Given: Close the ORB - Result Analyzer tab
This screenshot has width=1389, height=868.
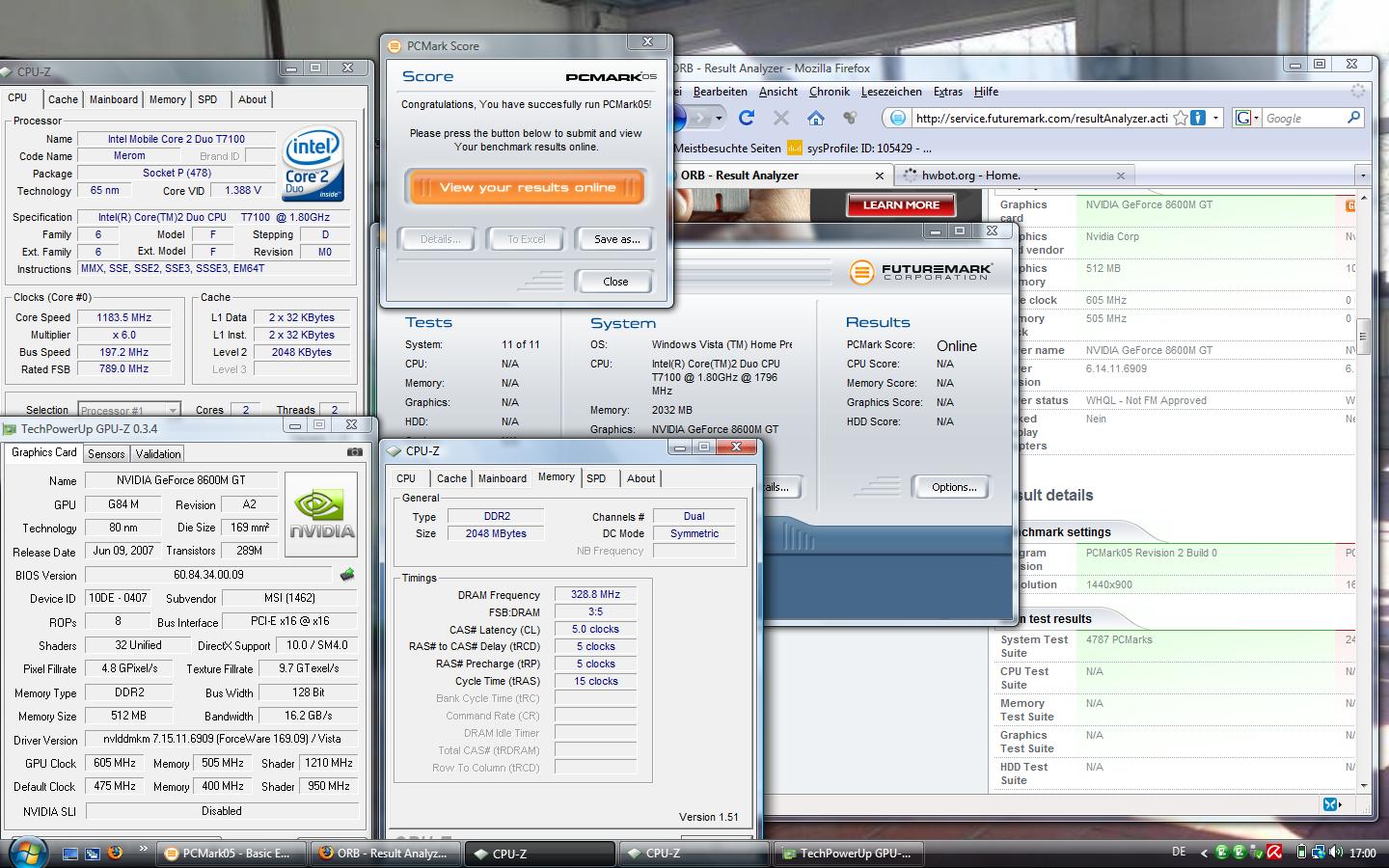Looking at the screenshot, I should [879, 176].
